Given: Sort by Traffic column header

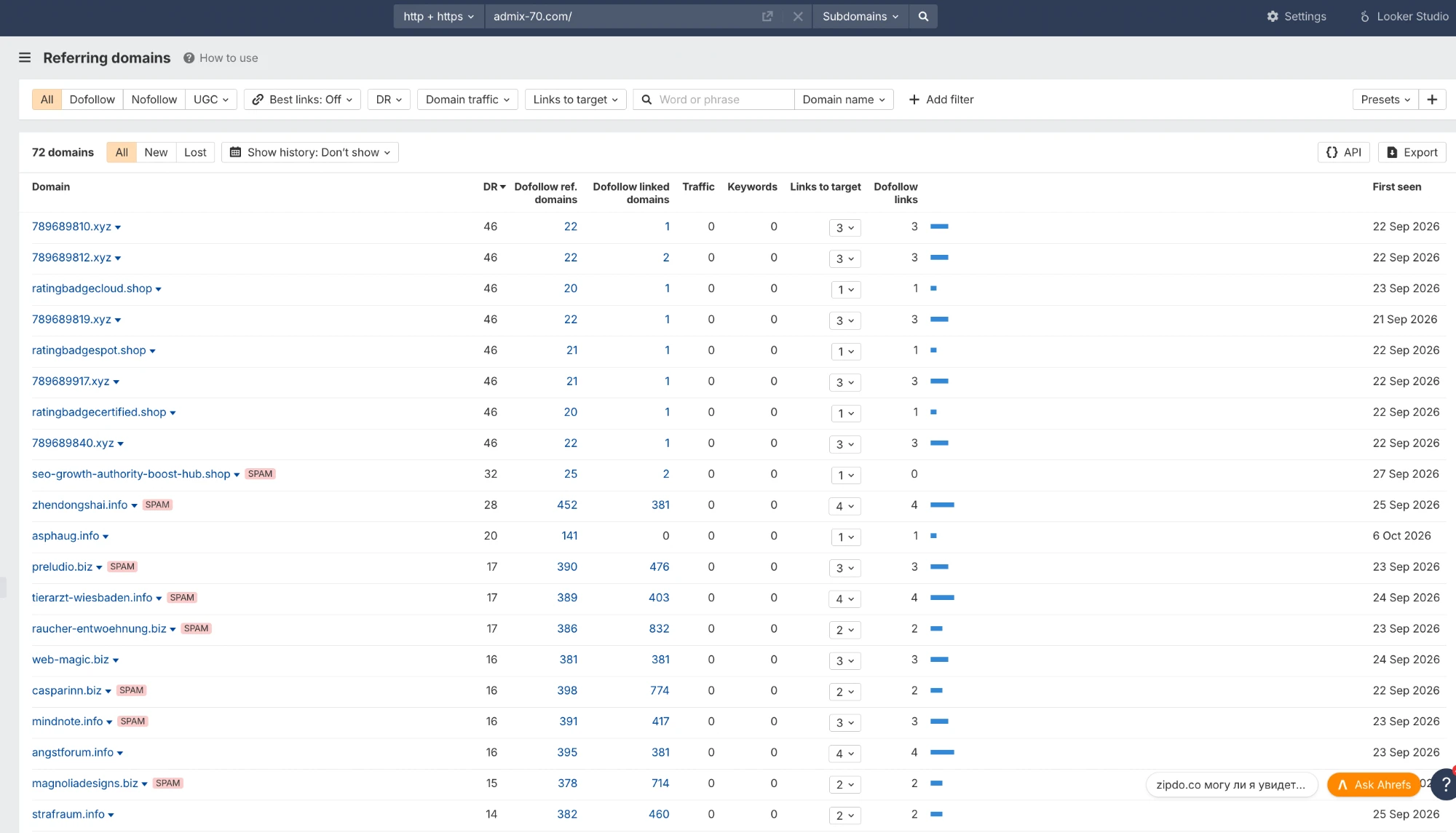Looking at the screenshot, I should point(698,187).
